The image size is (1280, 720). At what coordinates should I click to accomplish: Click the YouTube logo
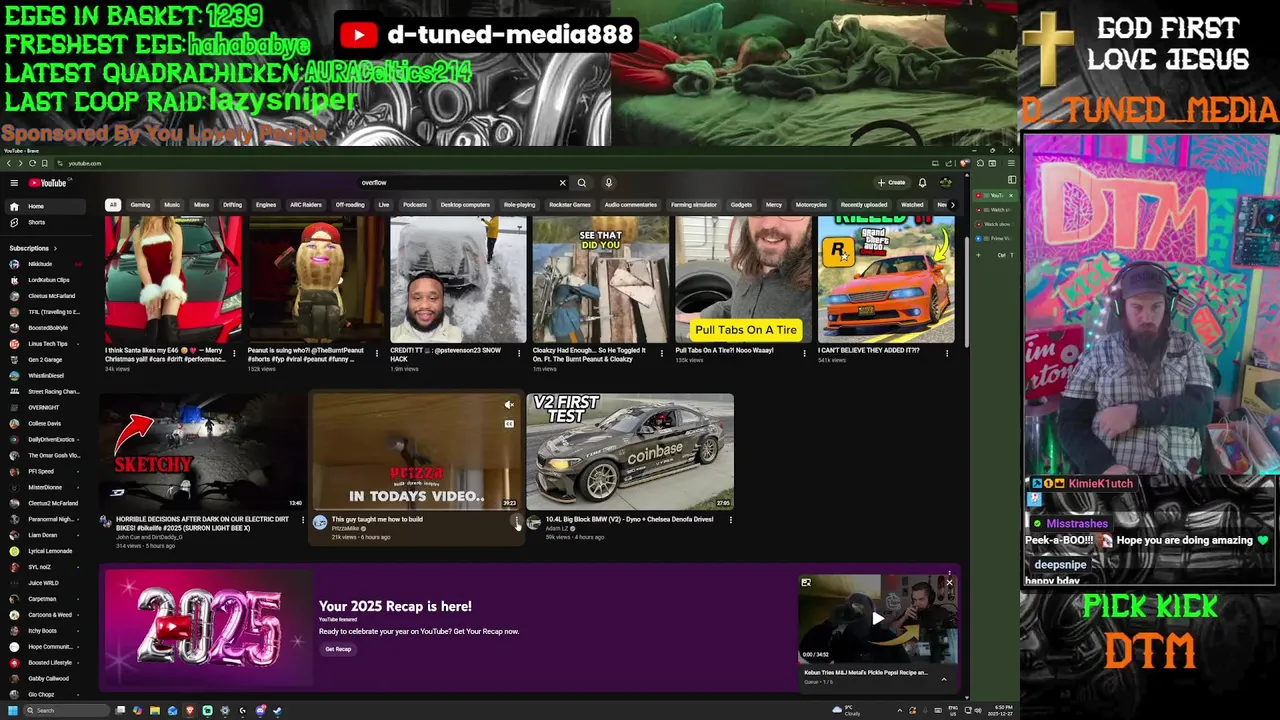(x=47, y=183)
